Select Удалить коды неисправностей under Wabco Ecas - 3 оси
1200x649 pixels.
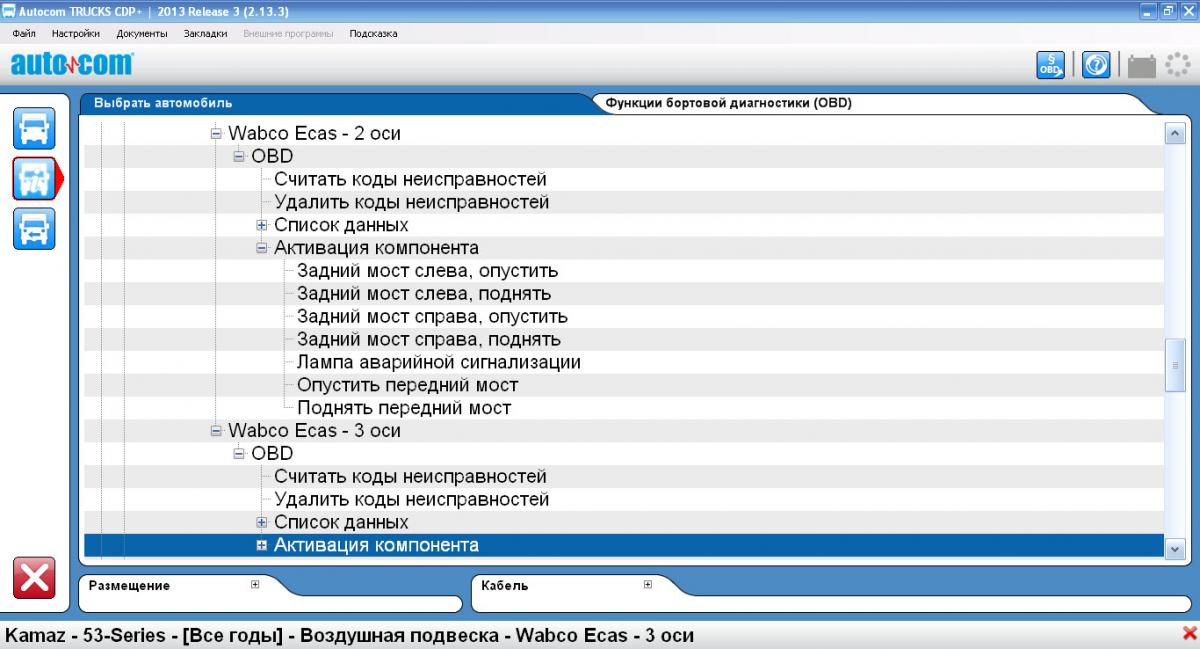pyautogui.click(x=411, y=500)
